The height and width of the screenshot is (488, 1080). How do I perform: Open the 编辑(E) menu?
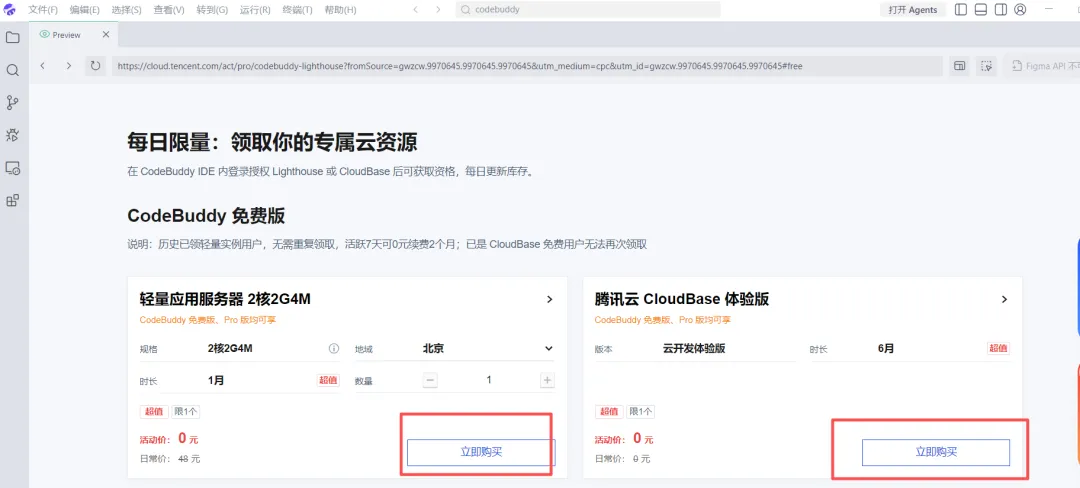pyautogui.click(x=84, y=10)
